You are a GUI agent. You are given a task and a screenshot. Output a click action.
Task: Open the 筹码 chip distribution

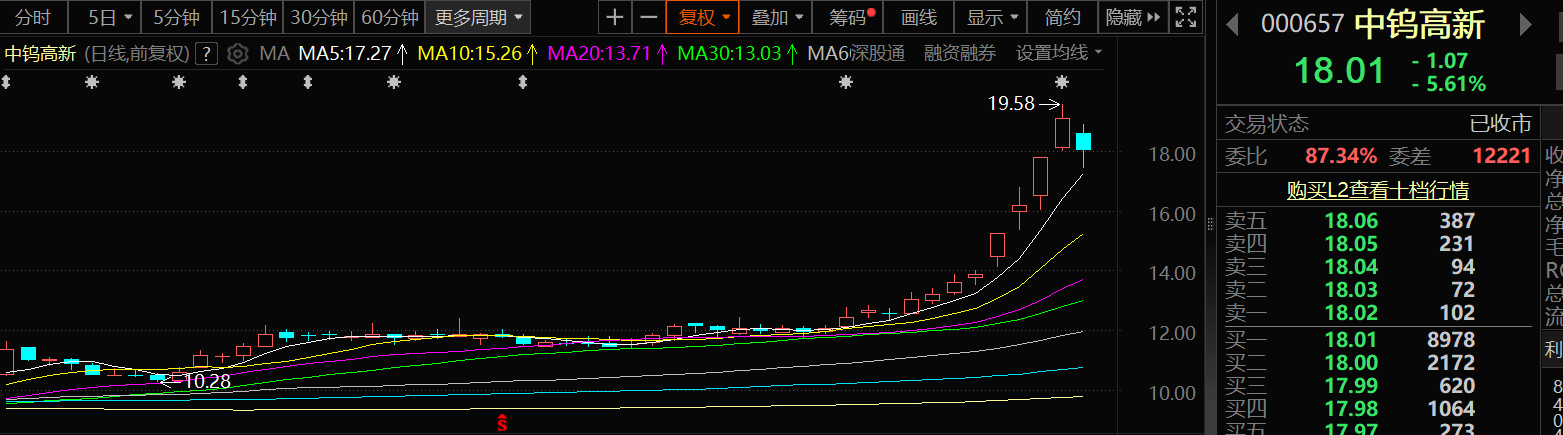(x=848, y=17)
